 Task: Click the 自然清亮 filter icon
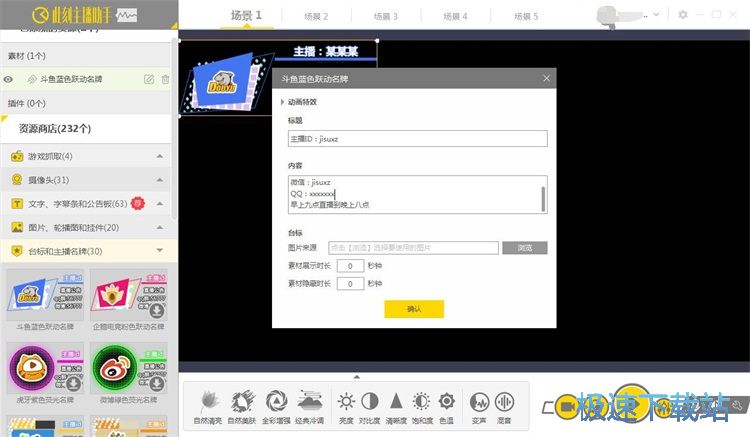206,401
